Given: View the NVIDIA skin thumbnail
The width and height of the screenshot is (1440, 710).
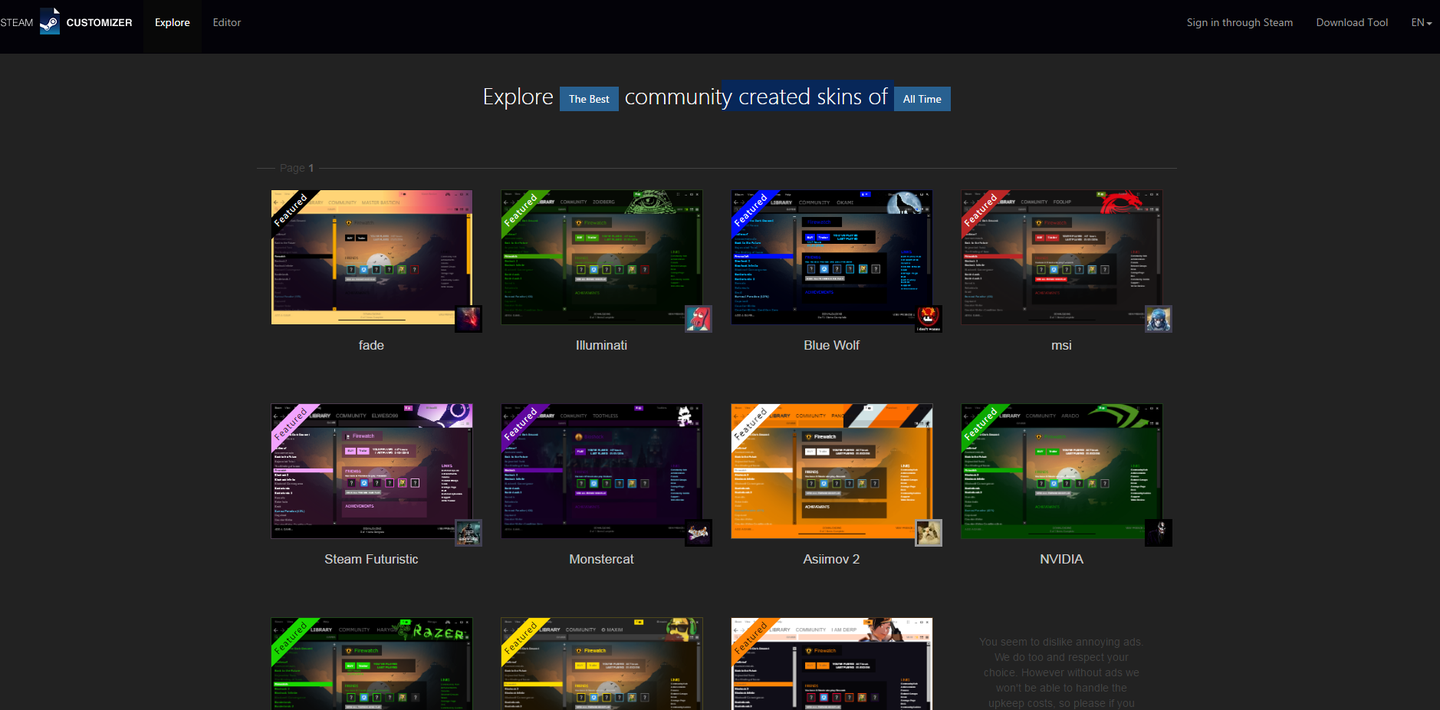Looking at the screenshot, I should pos(1061,470).
